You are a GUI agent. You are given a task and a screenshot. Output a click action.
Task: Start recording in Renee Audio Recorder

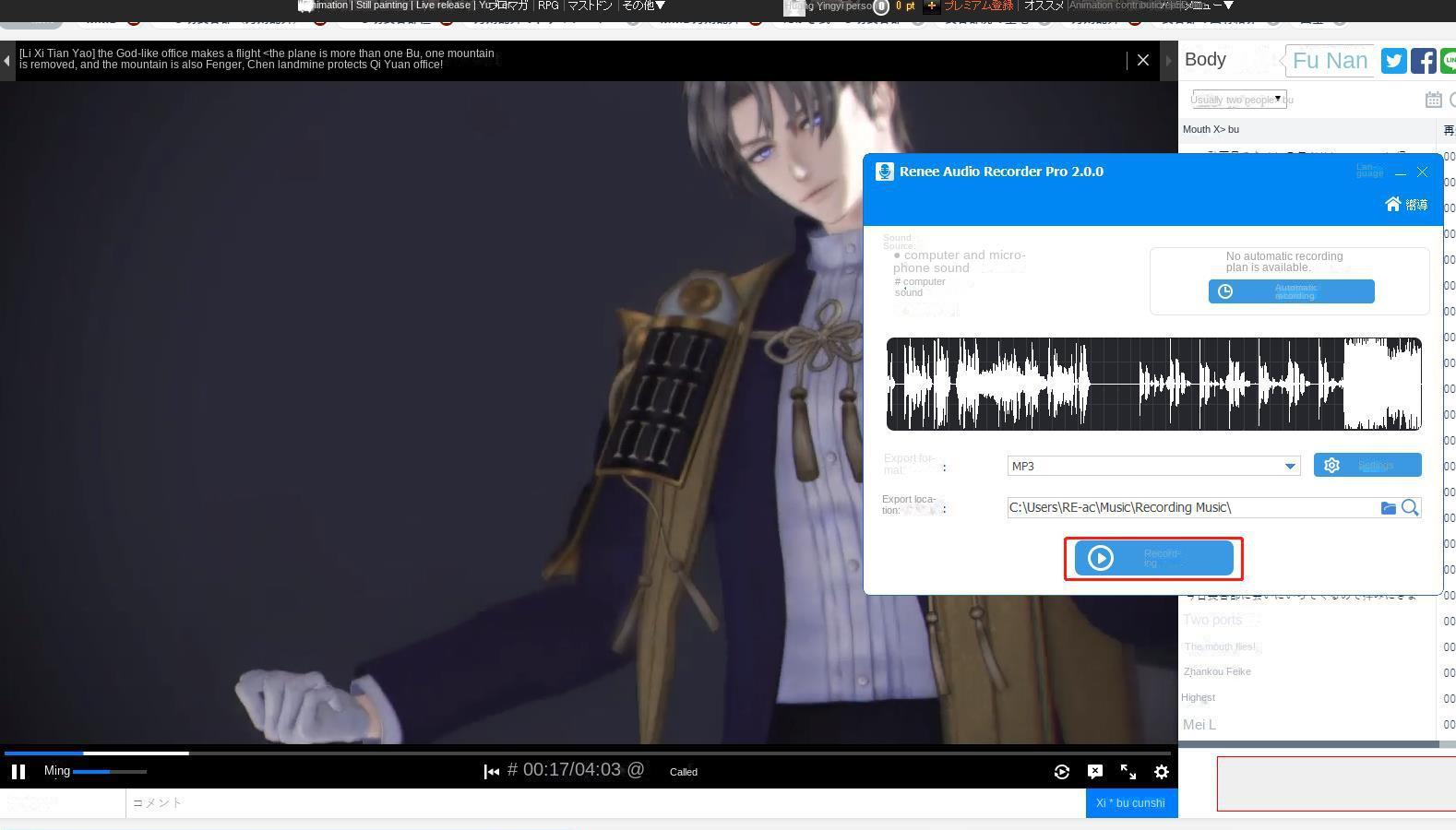point(1153,558)
